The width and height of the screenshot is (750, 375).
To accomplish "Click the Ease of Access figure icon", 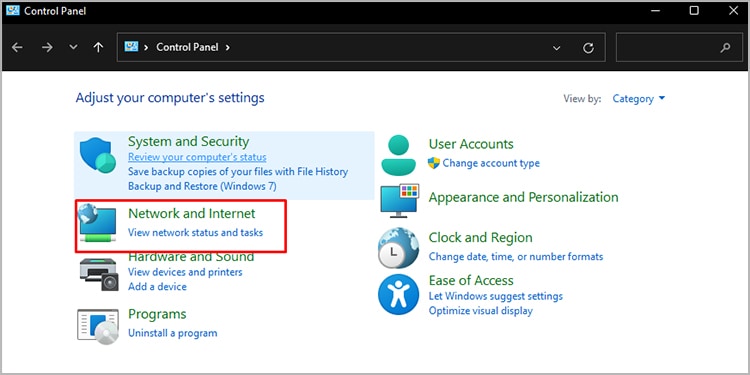I will 398,294.
